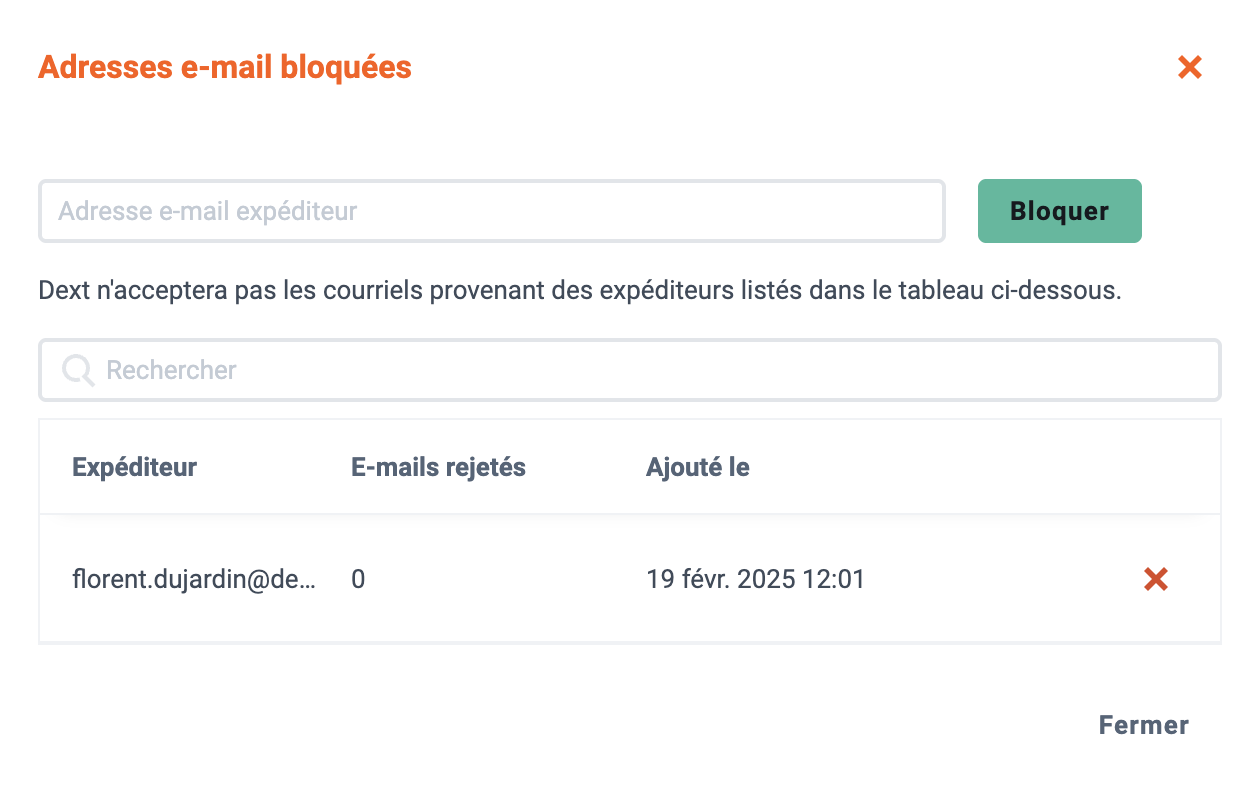Dismiss the dialog using Fermer
Screen dimensions: 1260x796
point(1144,725)
